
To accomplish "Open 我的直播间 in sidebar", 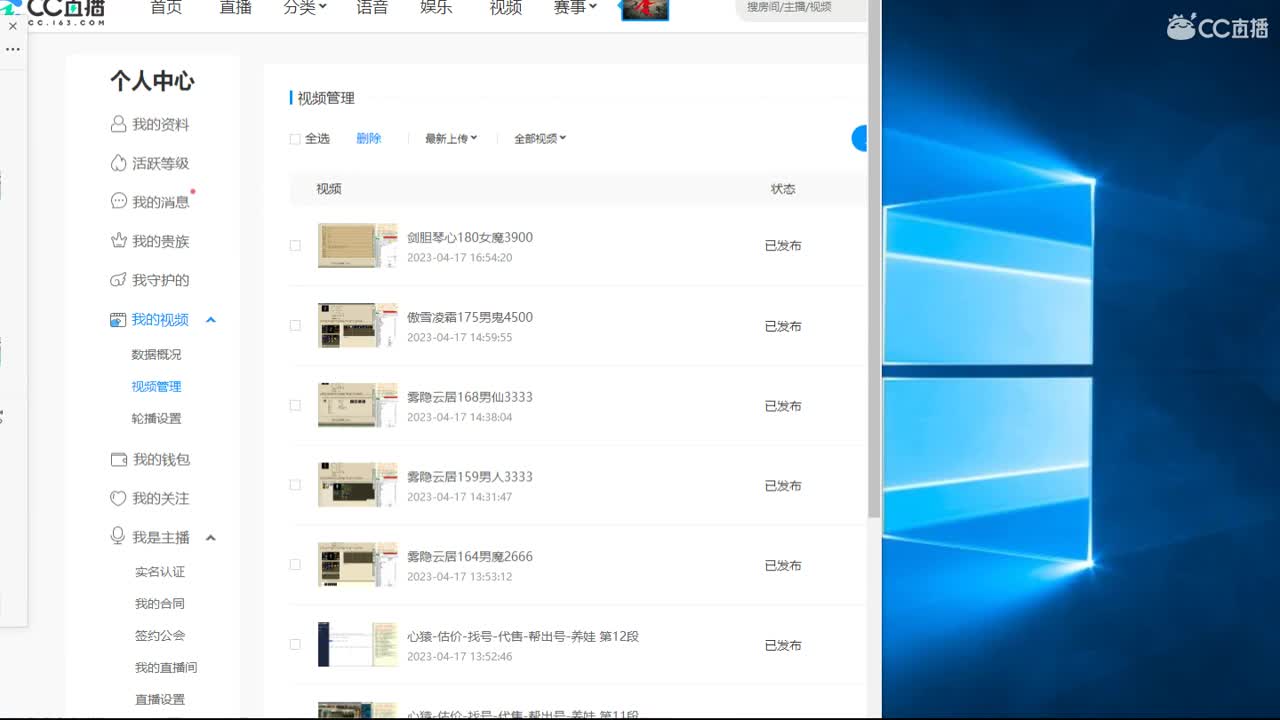I will [166, 668].
